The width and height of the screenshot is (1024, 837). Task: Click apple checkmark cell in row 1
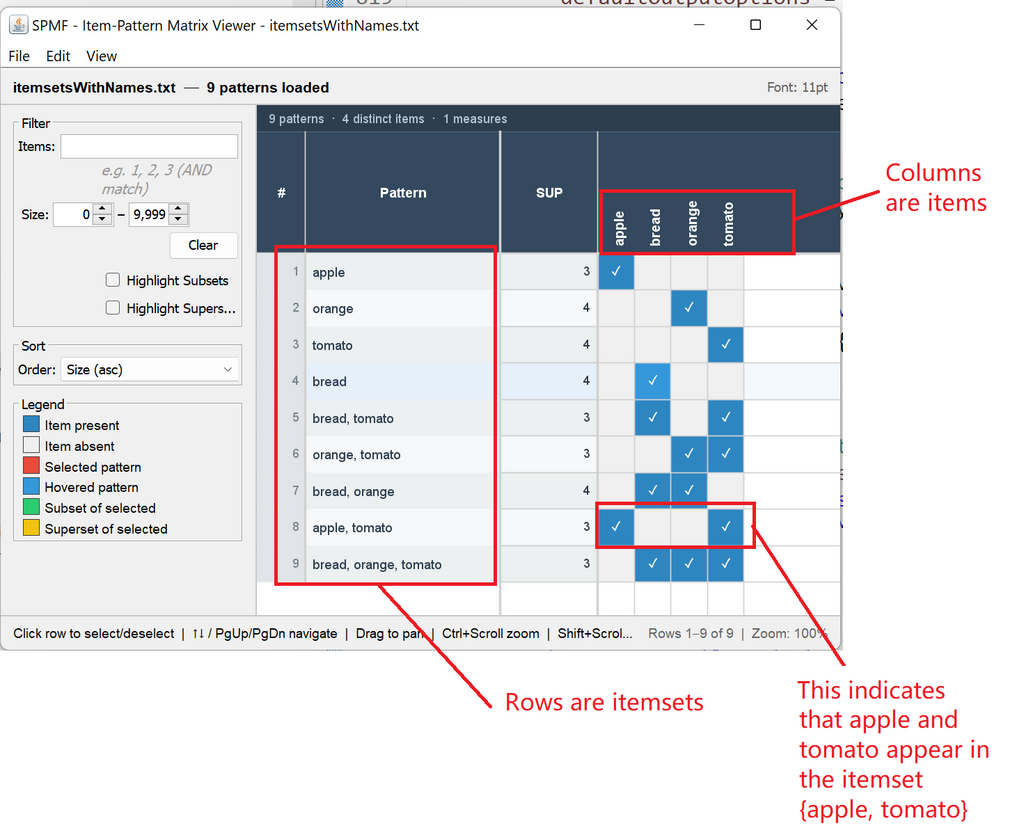616,271
